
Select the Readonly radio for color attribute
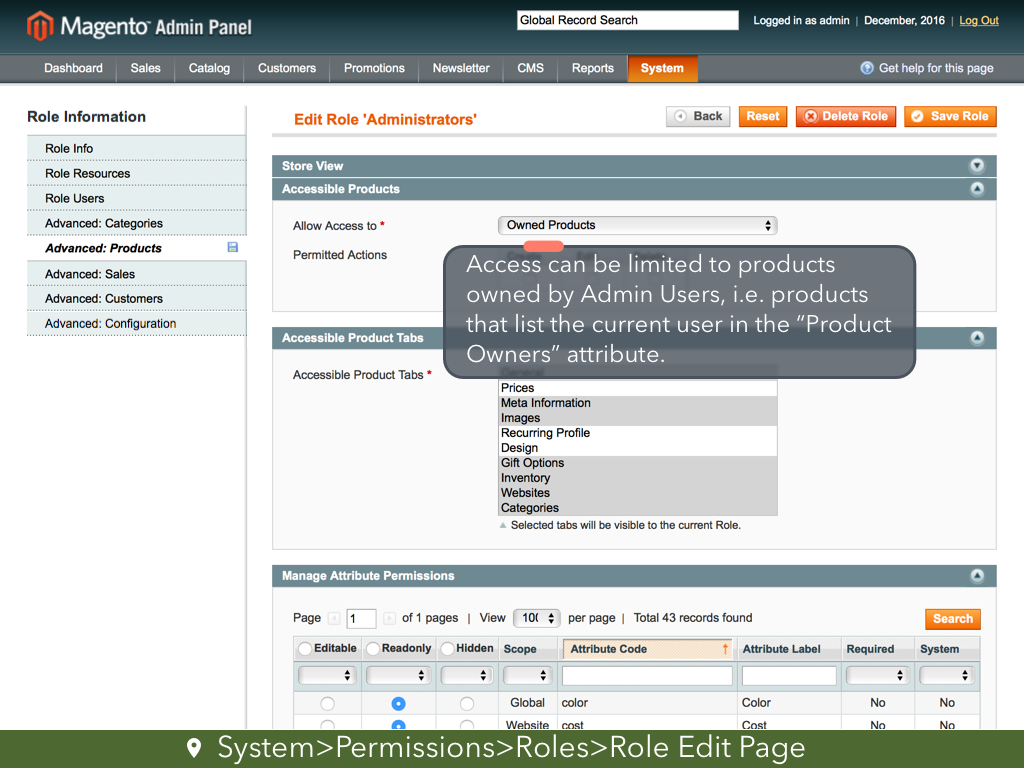399,704
